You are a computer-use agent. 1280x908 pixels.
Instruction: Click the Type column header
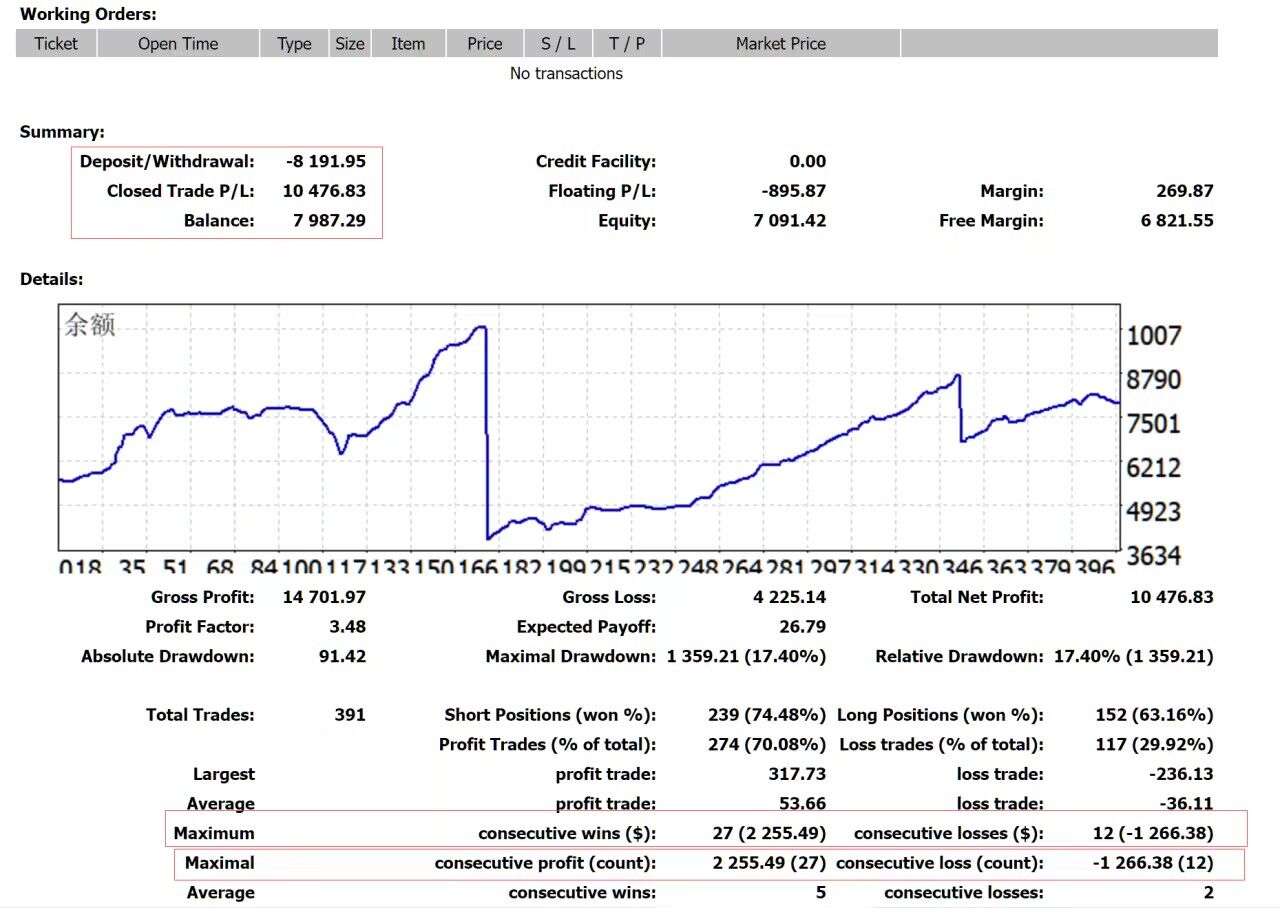coord(294,44)
